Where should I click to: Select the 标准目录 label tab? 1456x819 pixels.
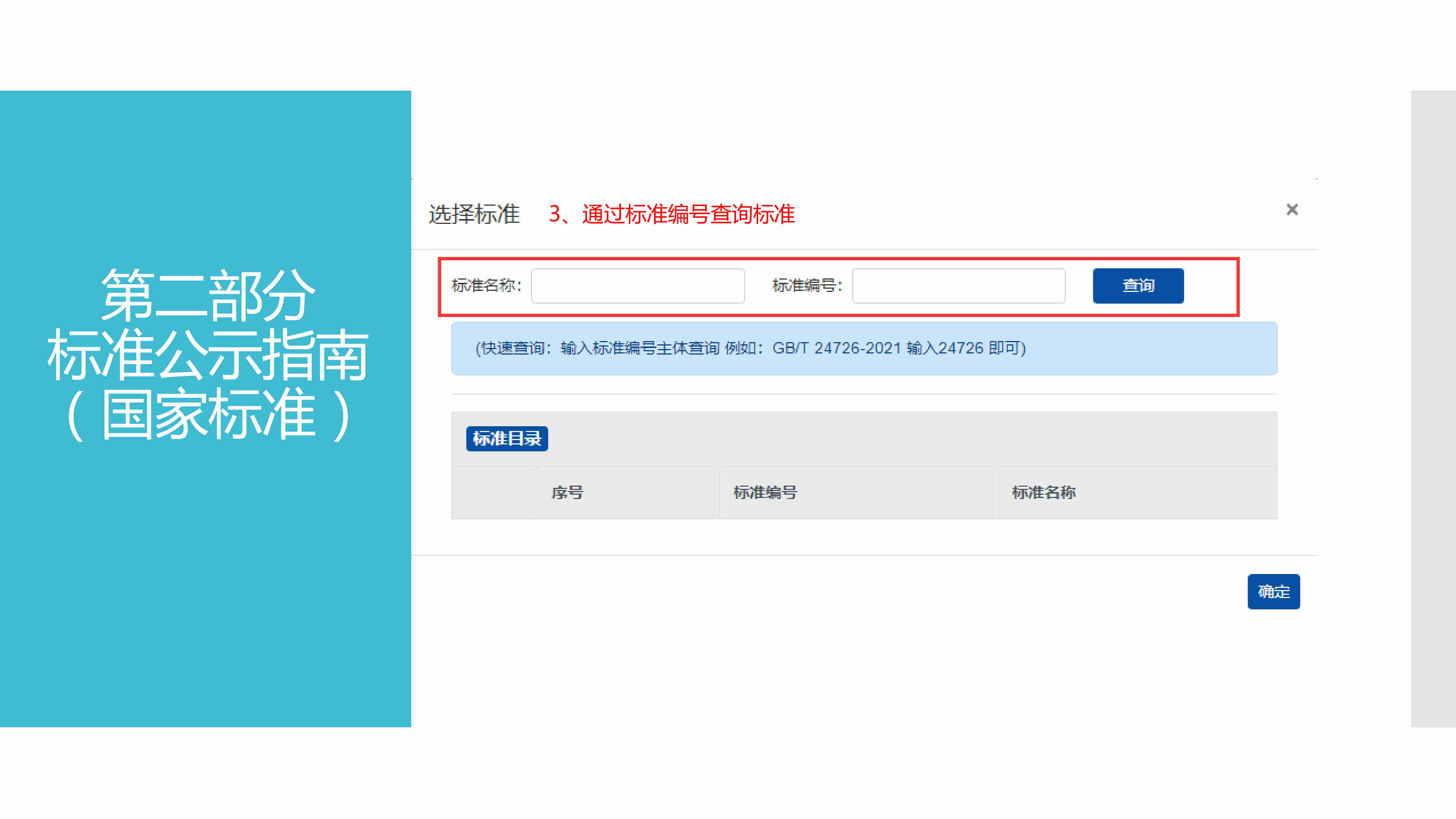506,439
